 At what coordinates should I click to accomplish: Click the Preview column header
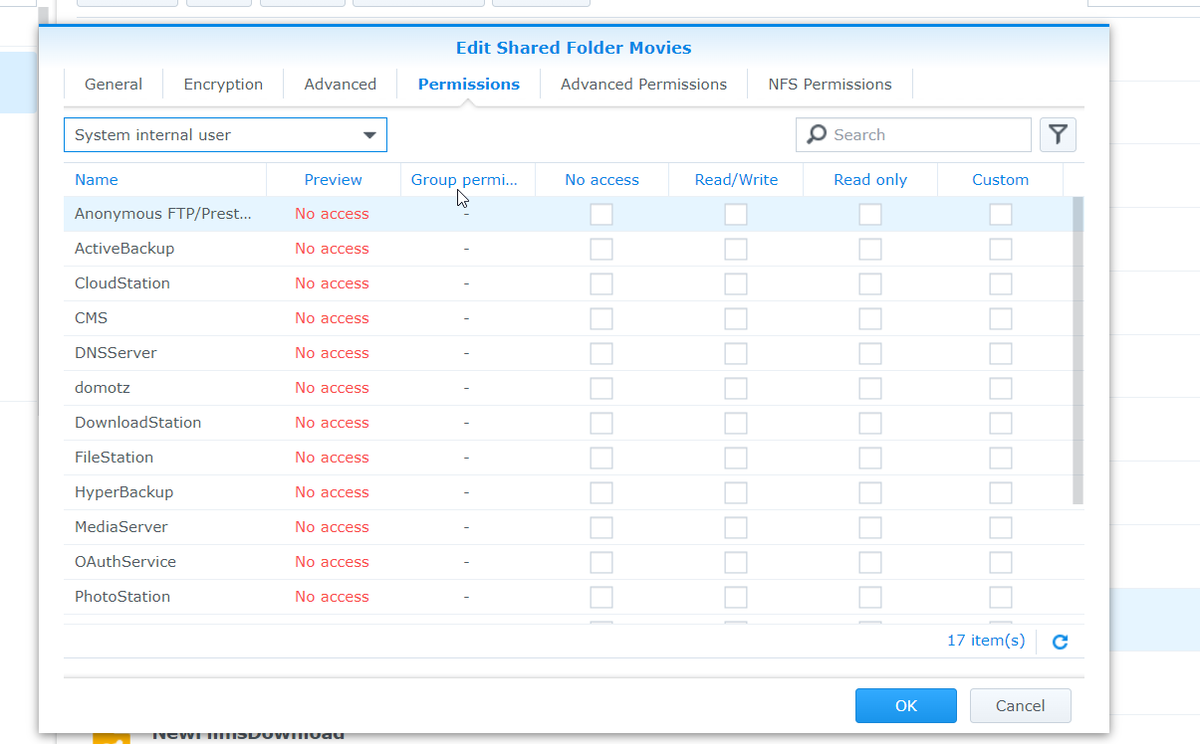(333, 180)
